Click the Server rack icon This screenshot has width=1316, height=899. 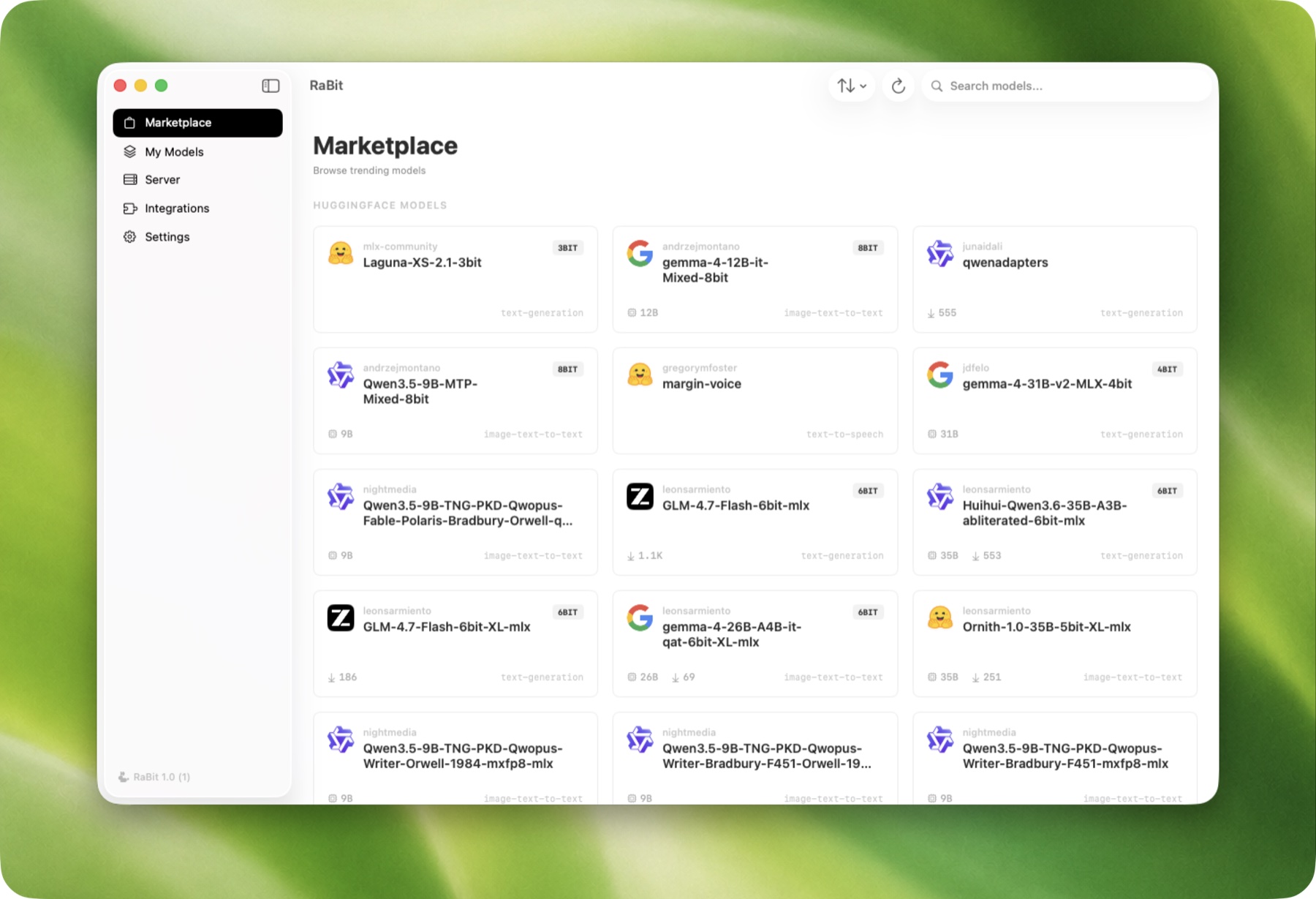point(130,180)
